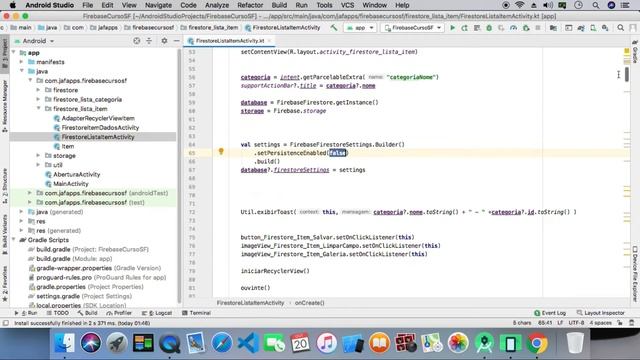
Task: Open the Layout Inspector
Action: [x=600, y=313]
